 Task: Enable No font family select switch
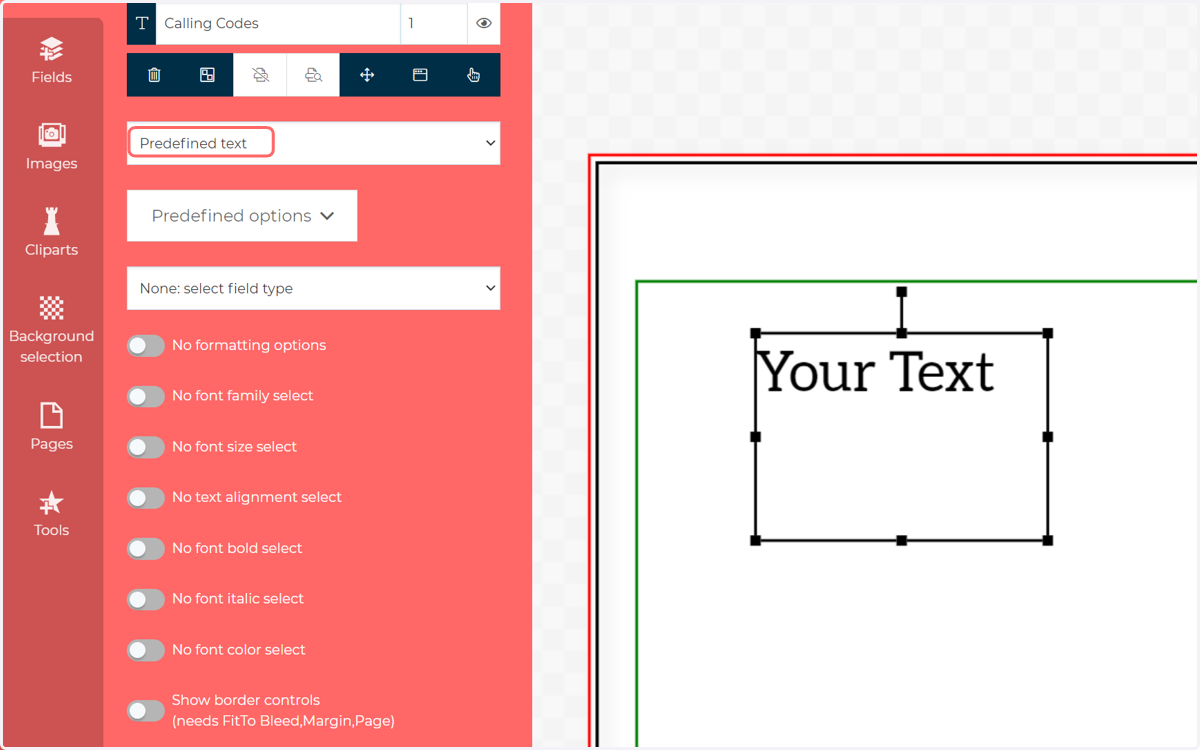[146, 397]
